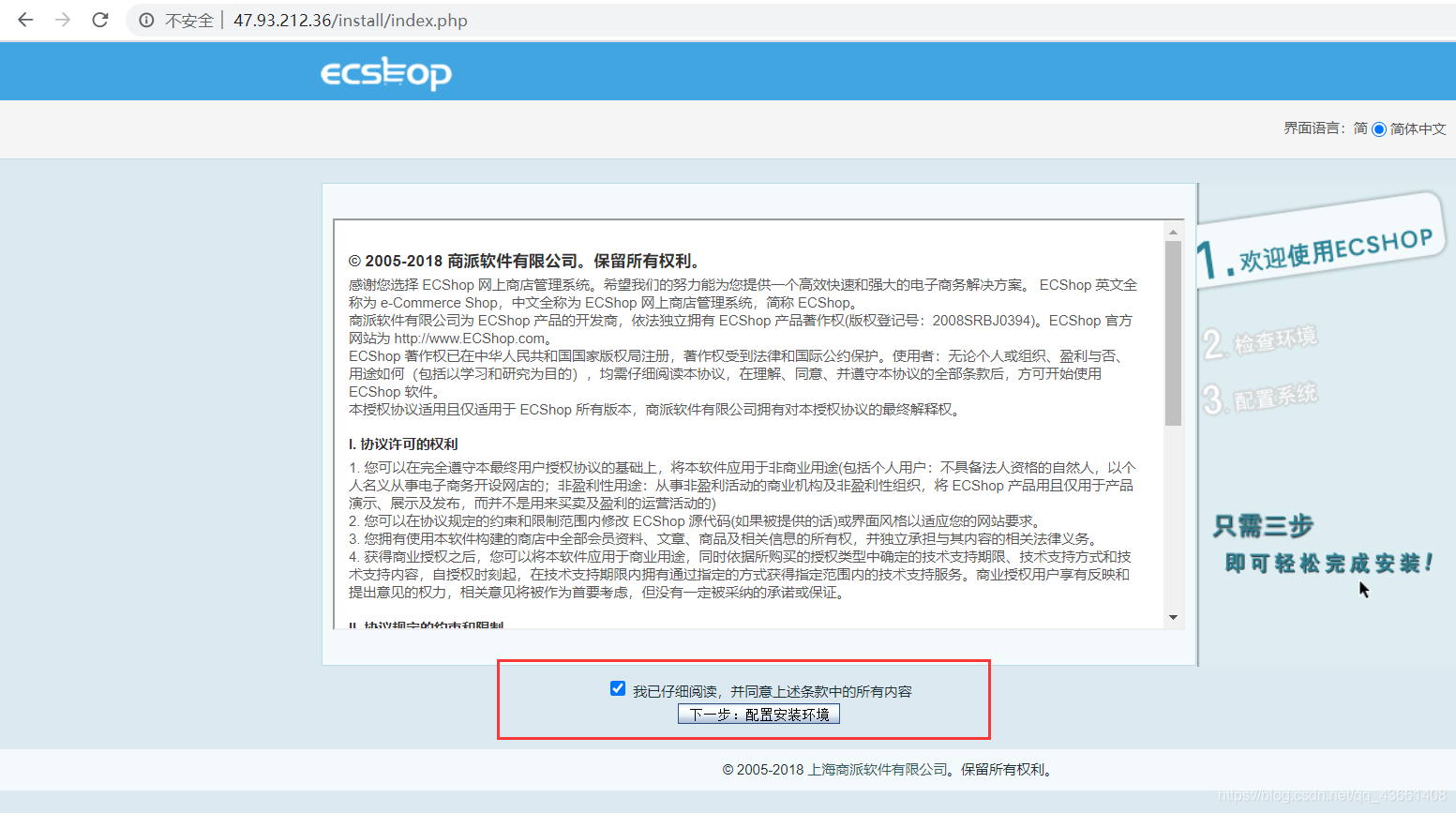Click the 下一步：配置安装环境 button
1456x813 pixels.
tap(758, 715)
